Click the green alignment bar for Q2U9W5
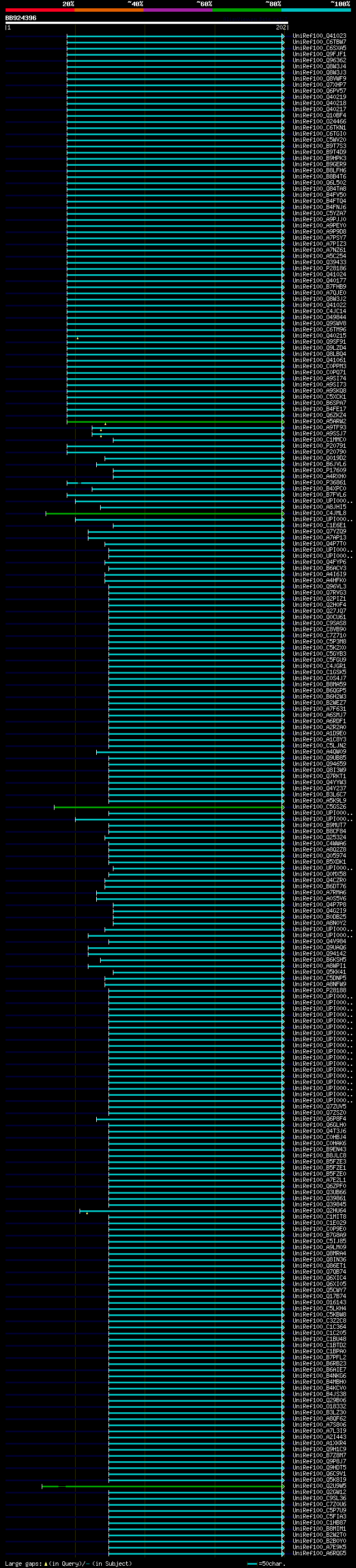The image size is (356, 1568). pos(163,1486)
